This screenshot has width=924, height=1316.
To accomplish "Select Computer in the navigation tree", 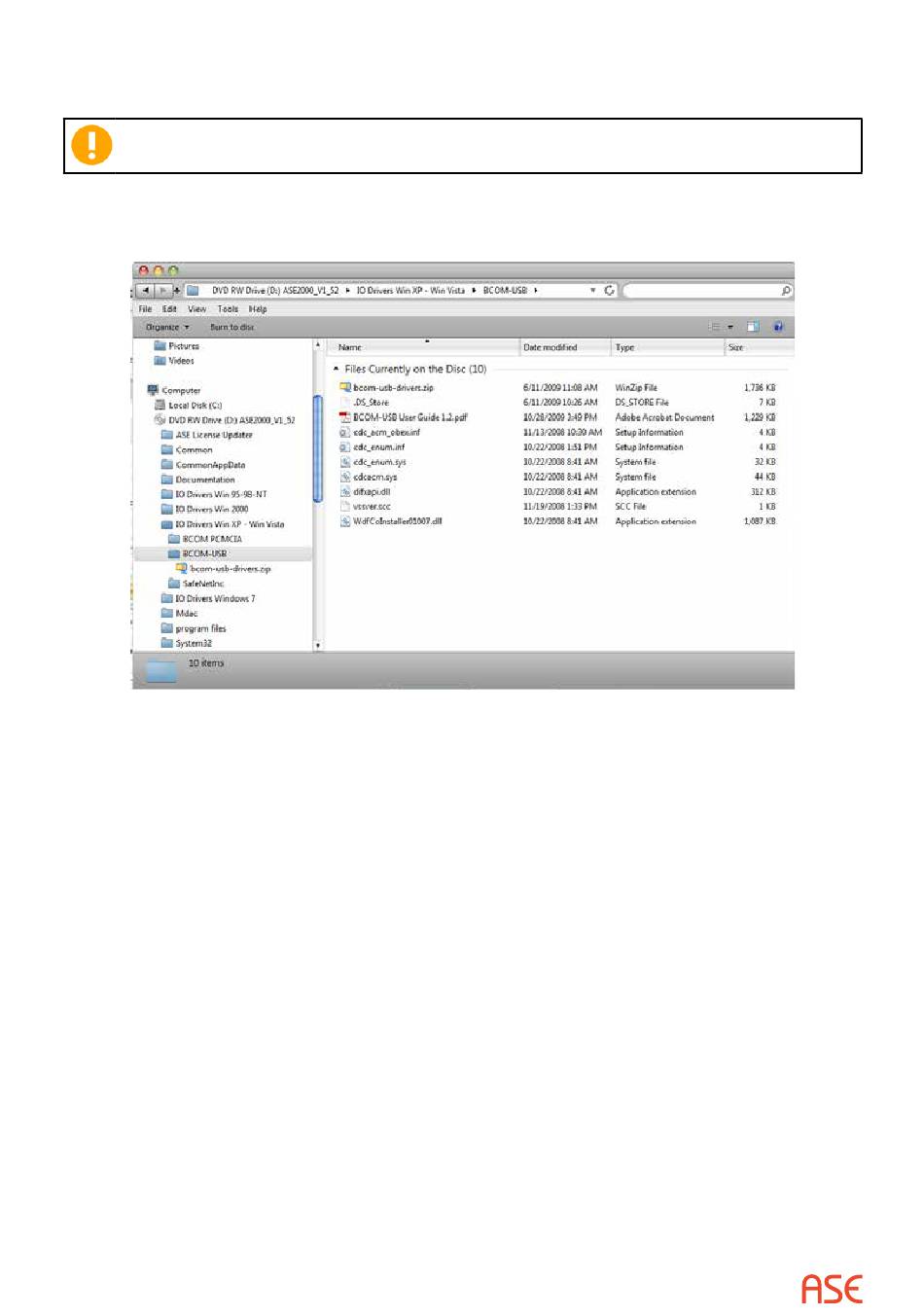I will tap(181, 391).
